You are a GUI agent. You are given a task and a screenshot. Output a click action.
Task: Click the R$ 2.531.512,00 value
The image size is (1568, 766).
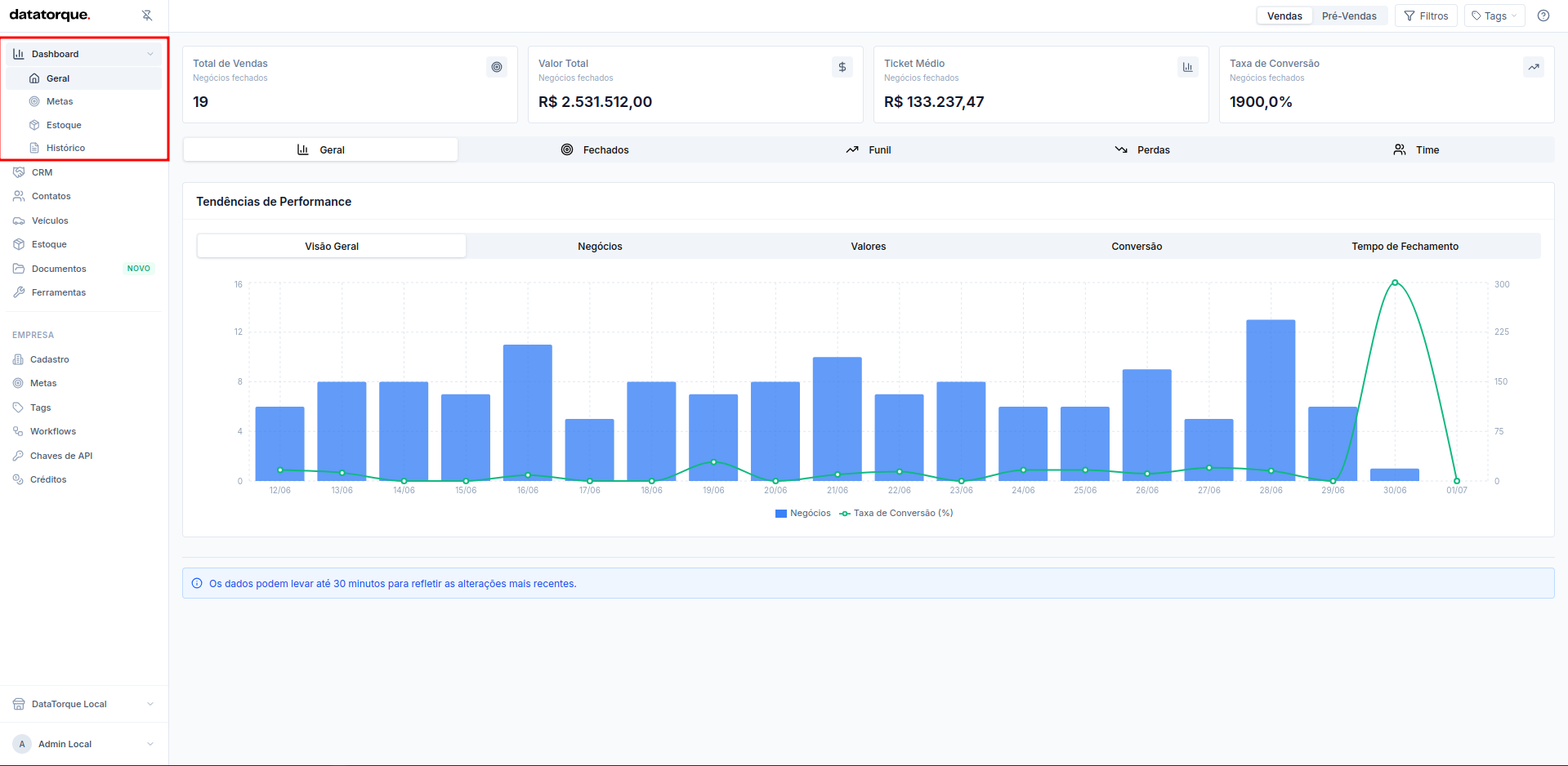coord(595,102)
